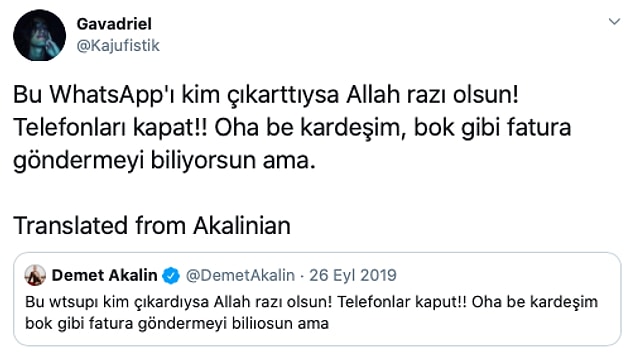Viewport: 635px width, 361px height.
Task: Open the 26 Eyl 2019 timestamp
Action: pos(353,276)
